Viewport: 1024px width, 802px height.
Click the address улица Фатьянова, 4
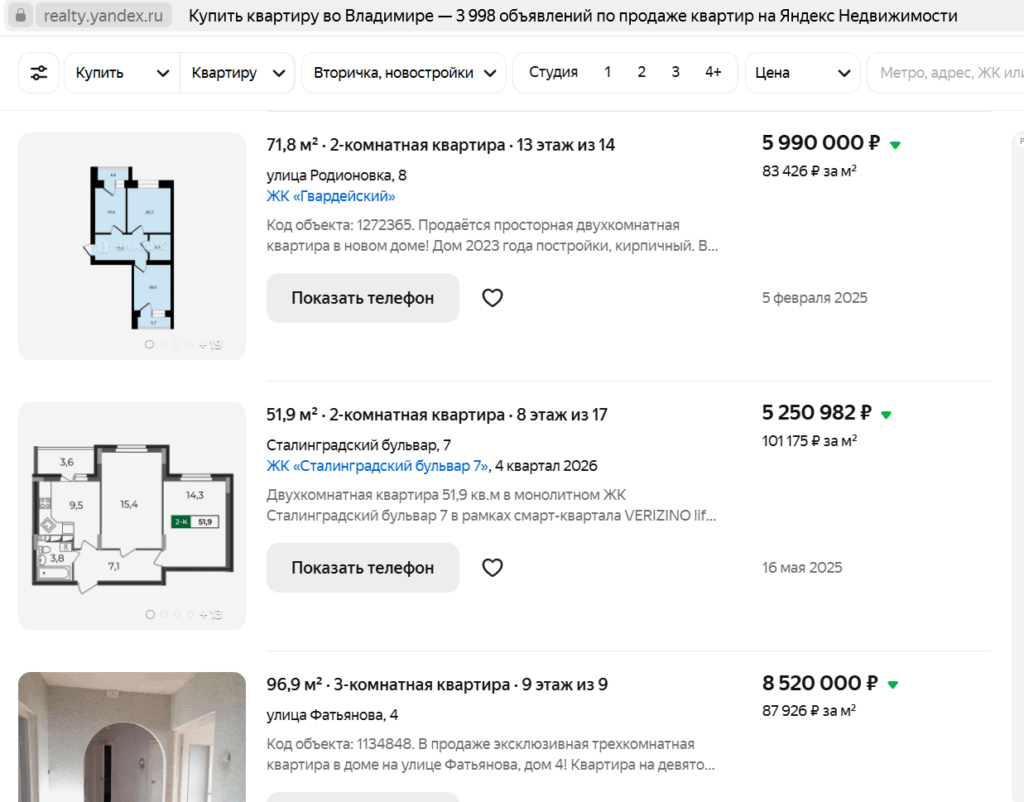tap(332, 714)
